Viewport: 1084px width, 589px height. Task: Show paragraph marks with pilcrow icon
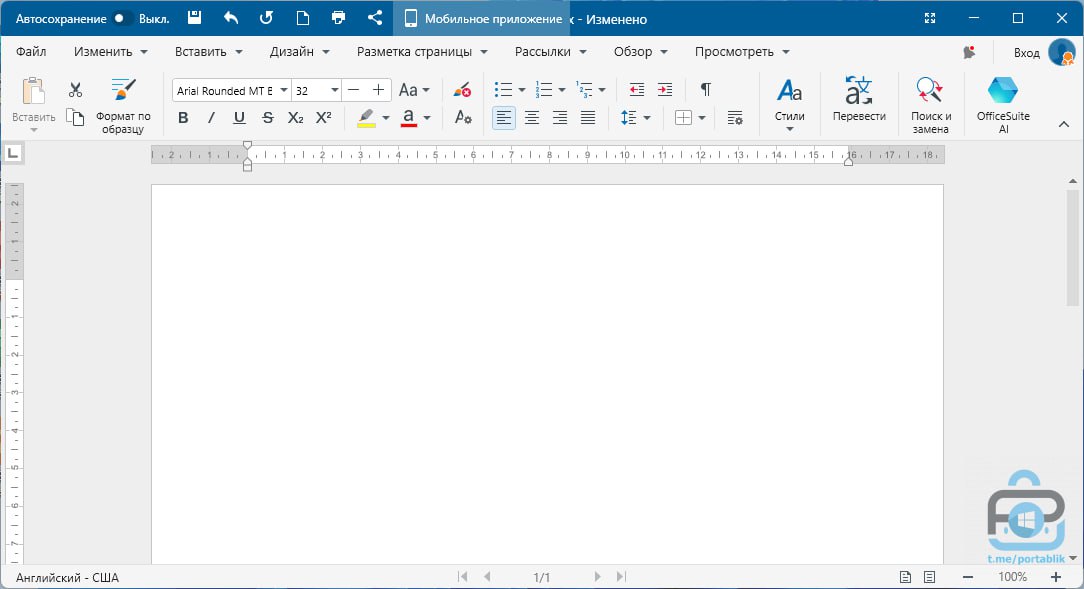click(706, 90)
